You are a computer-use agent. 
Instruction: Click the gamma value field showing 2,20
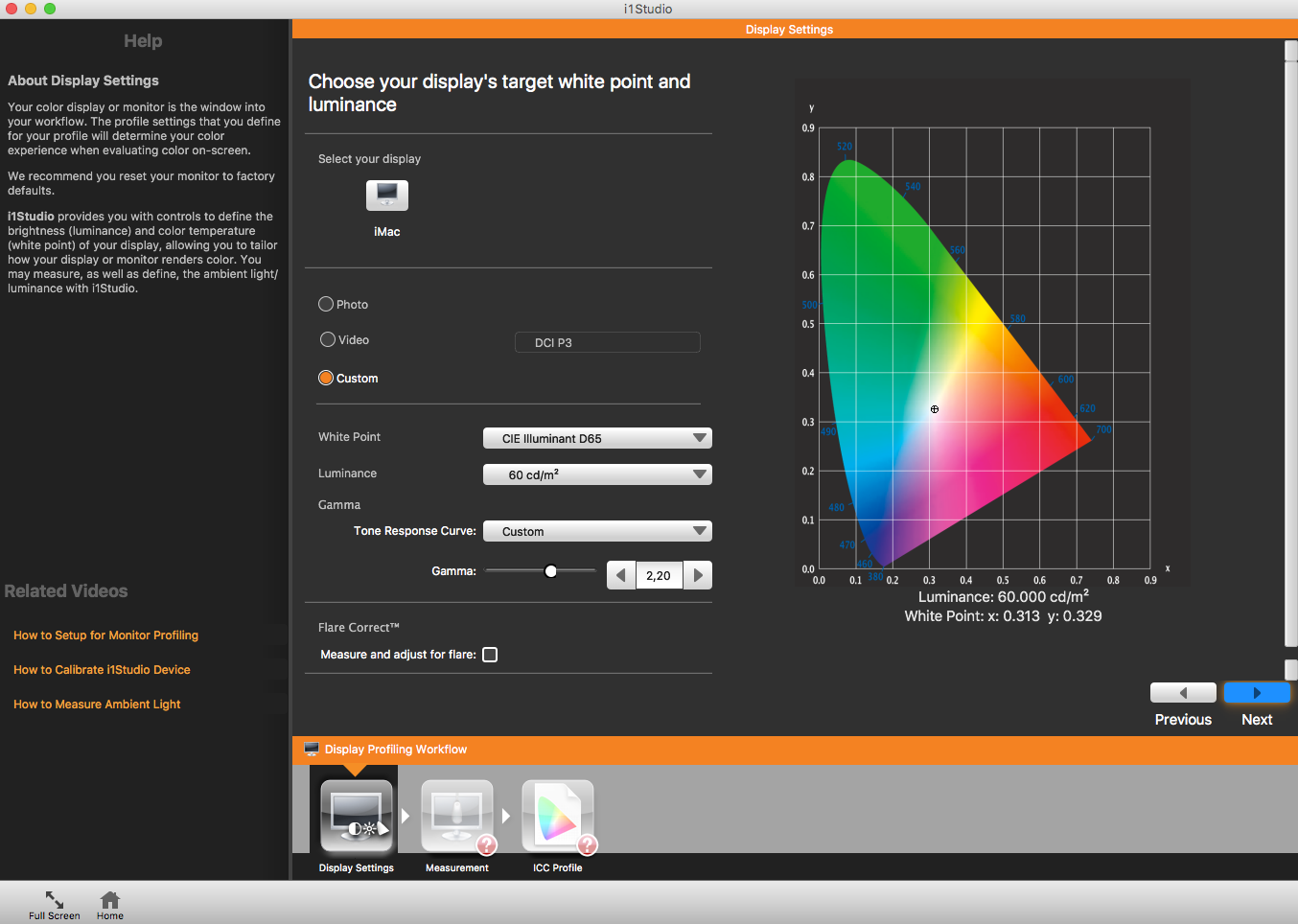pos(659,575)
